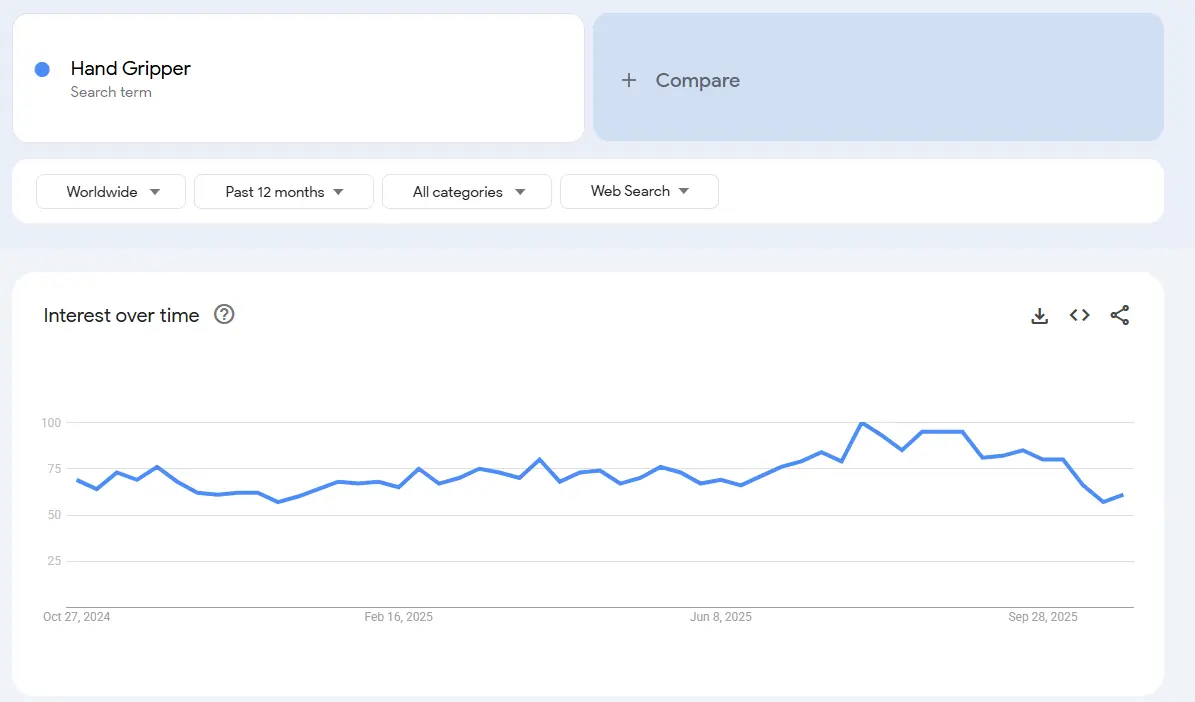Viewport: 1195px width, 702px height.
Task: Click the chevron on the Web Search filter
Action: pos(682,191)
